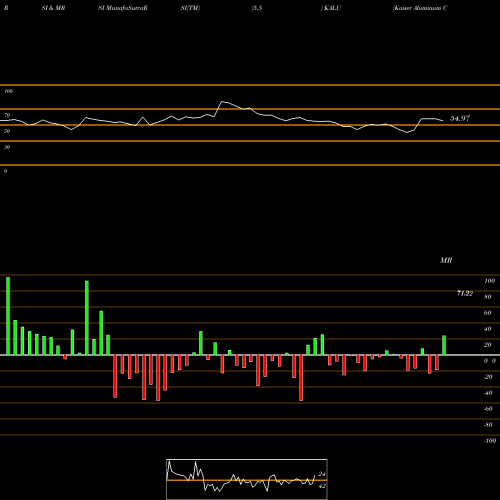Screen dimensions: 500x500
Task: Click the -100 label on the MR axis
Action: pyautogui.click(x=490, y=441)
